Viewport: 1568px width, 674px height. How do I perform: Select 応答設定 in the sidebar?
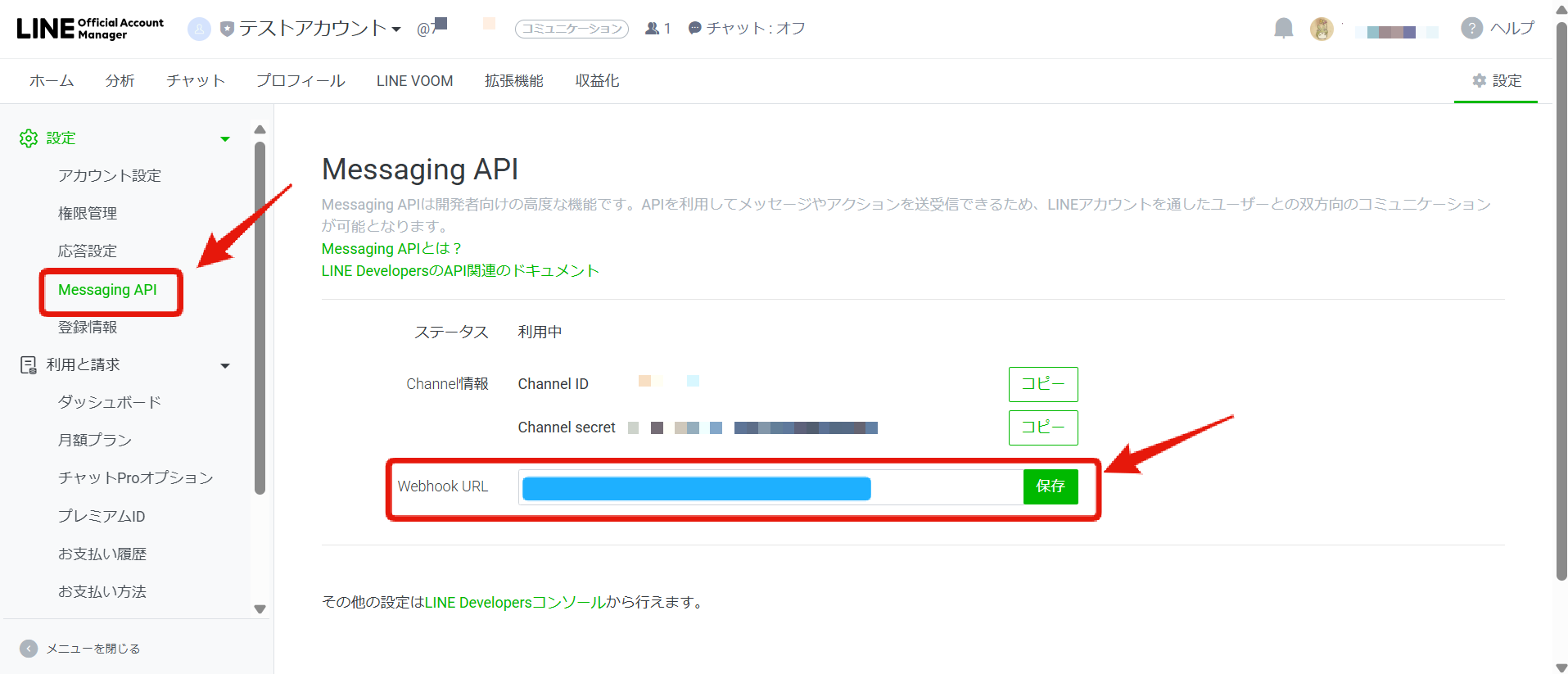click(x=88, y=251)
